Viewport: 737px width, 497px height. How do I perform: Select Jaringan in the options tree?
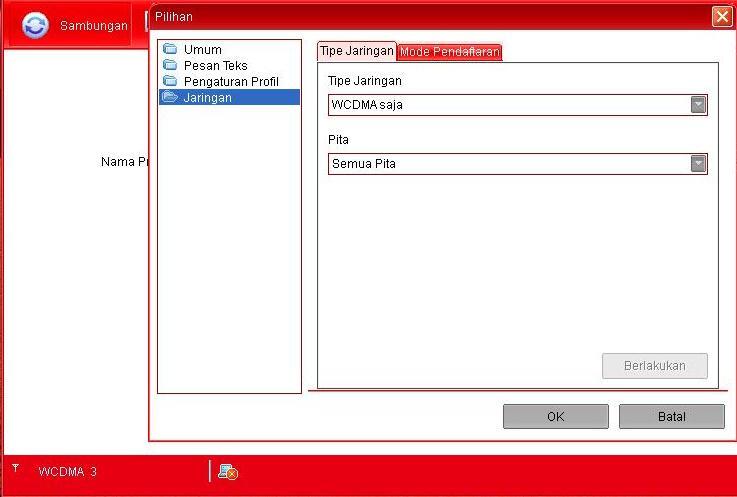229,97
